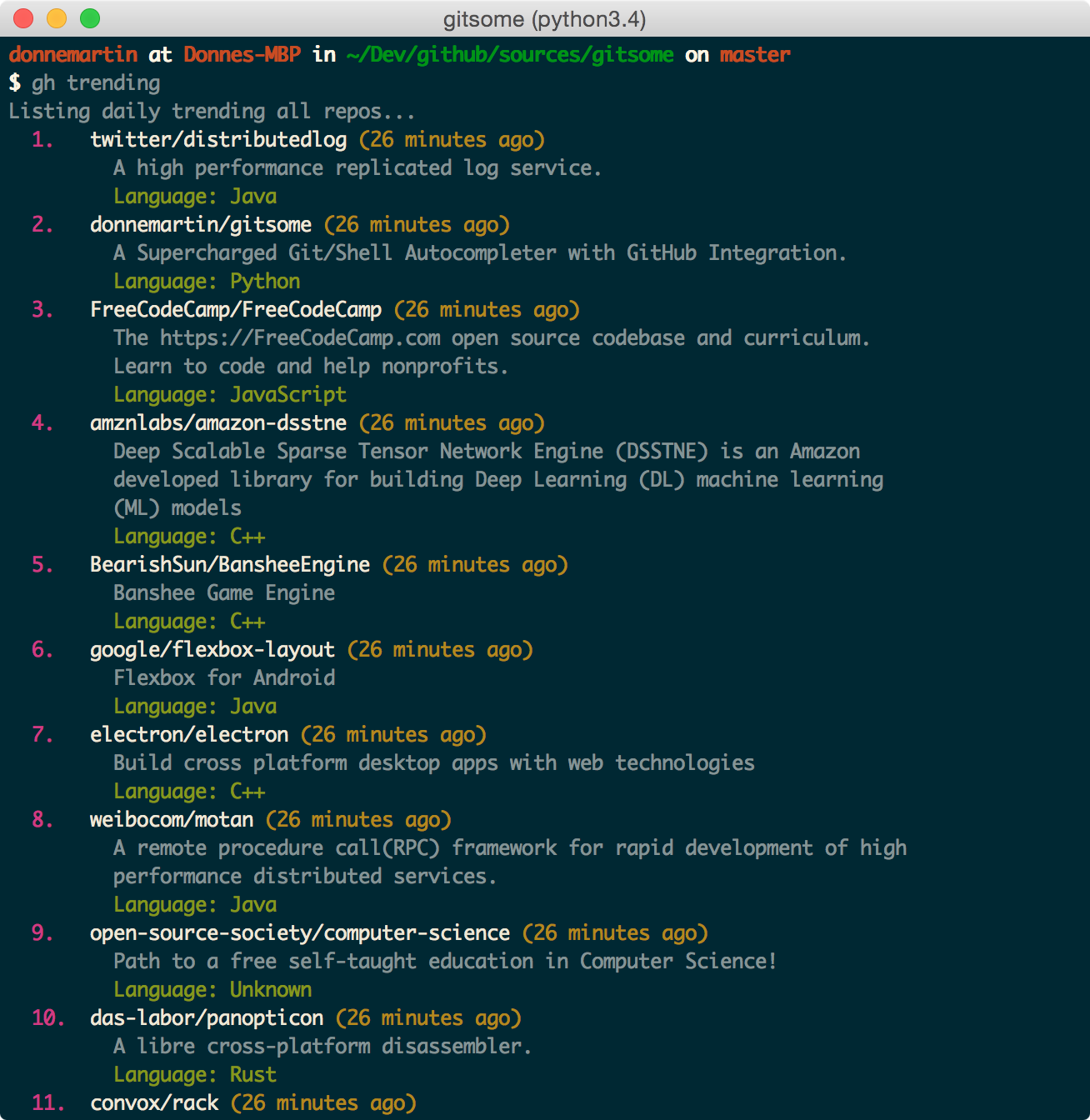The image size is (1090, 1120).
Task: Click Path to a free self-taught education description
Action: tap(445, 962)
